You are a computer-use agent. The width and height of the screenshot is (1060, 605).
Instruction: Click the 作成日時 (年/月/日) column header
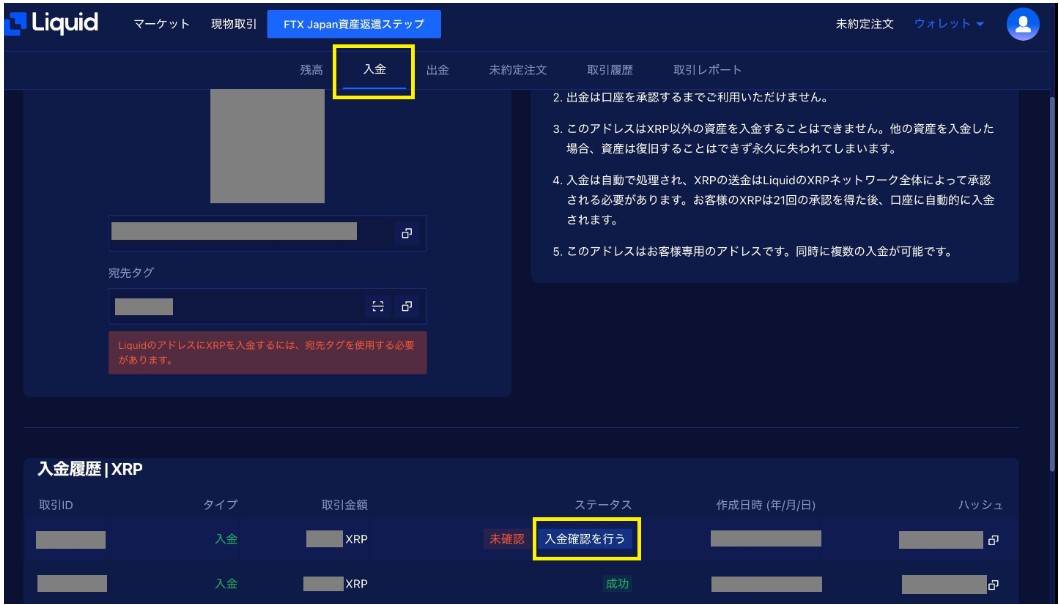766,505
